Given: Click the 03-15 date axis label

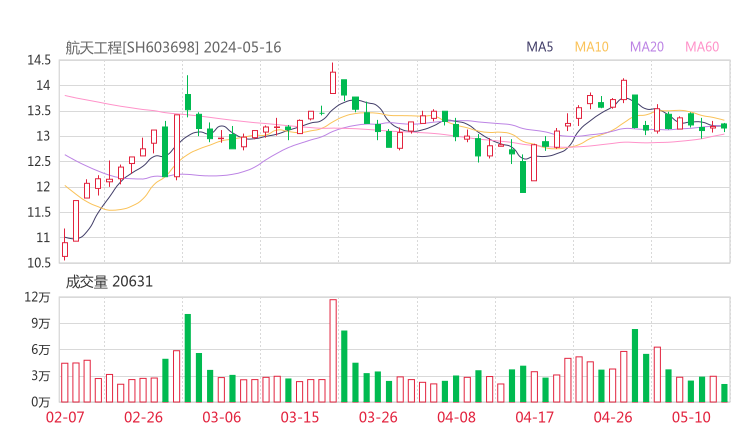Looking at the screenshot, I should (300, 417).
